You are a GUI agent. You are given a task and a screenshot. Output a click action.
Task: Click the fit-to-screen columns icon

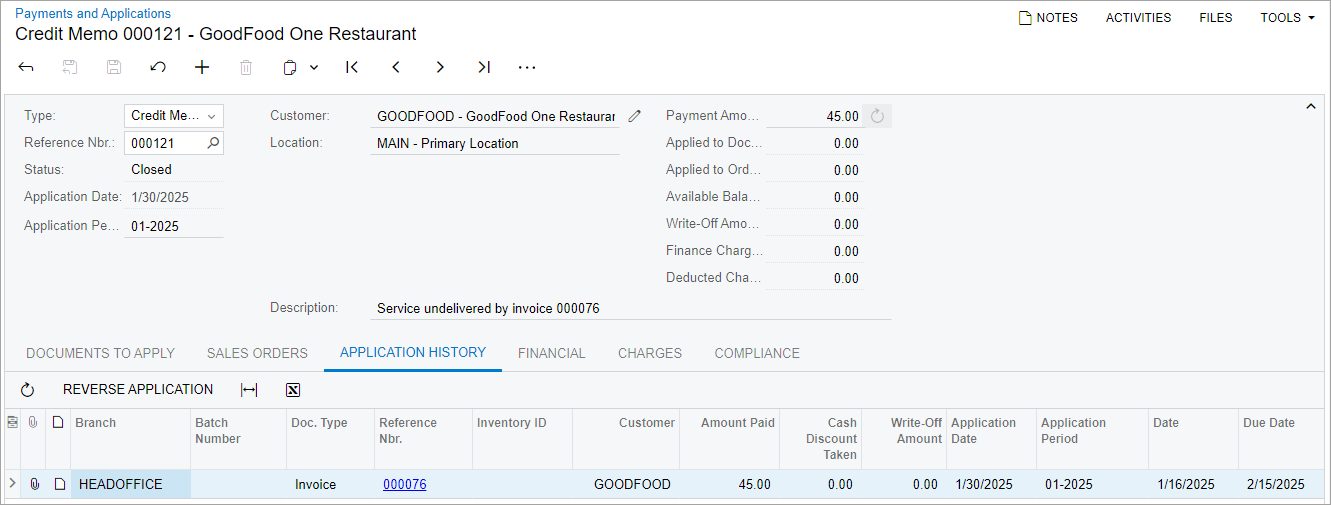point(249,390)
